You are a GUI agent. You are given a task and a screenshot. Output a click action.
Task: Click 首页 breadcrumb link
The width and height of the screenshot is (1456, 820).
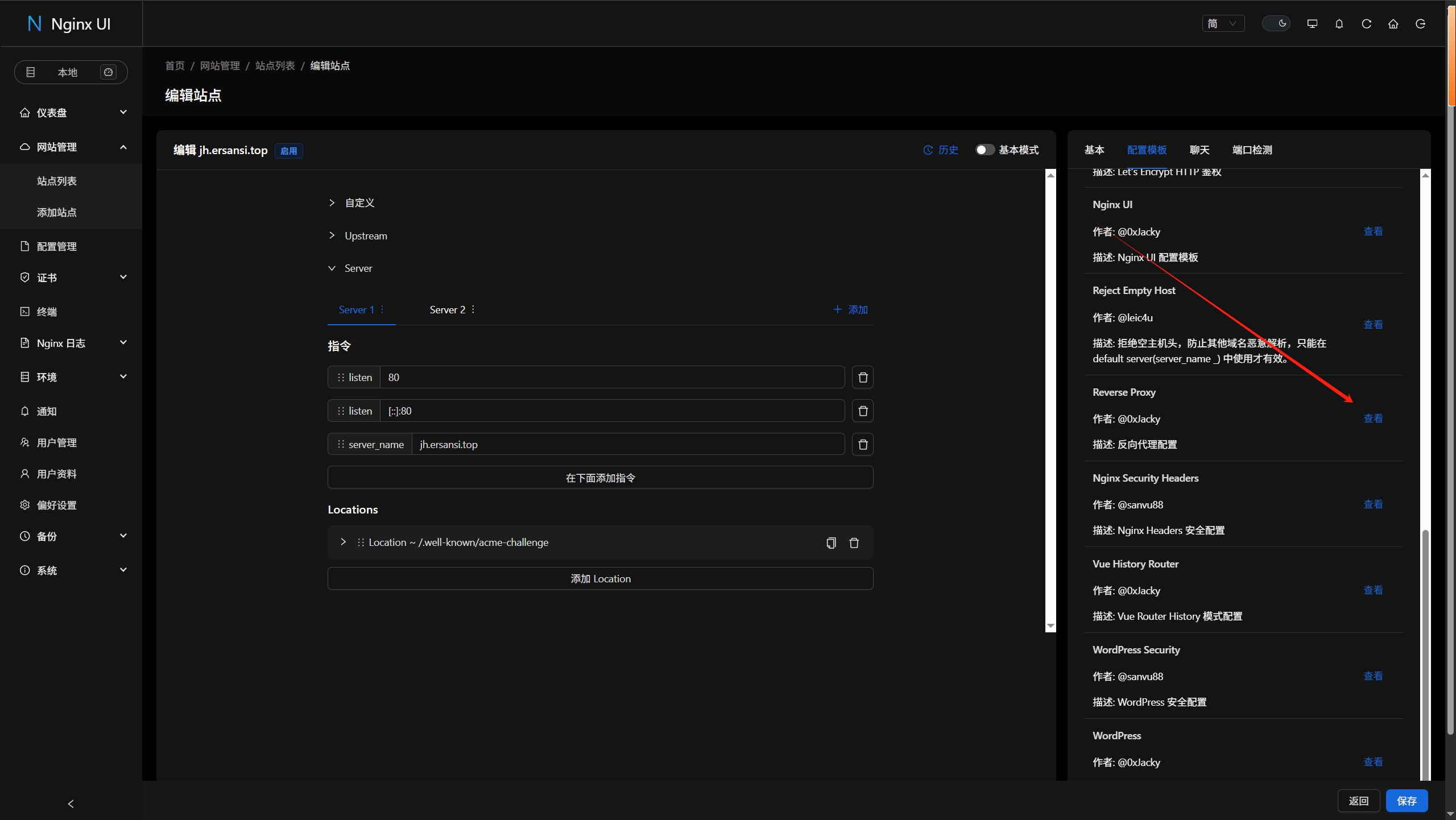(x=175, y=65)
